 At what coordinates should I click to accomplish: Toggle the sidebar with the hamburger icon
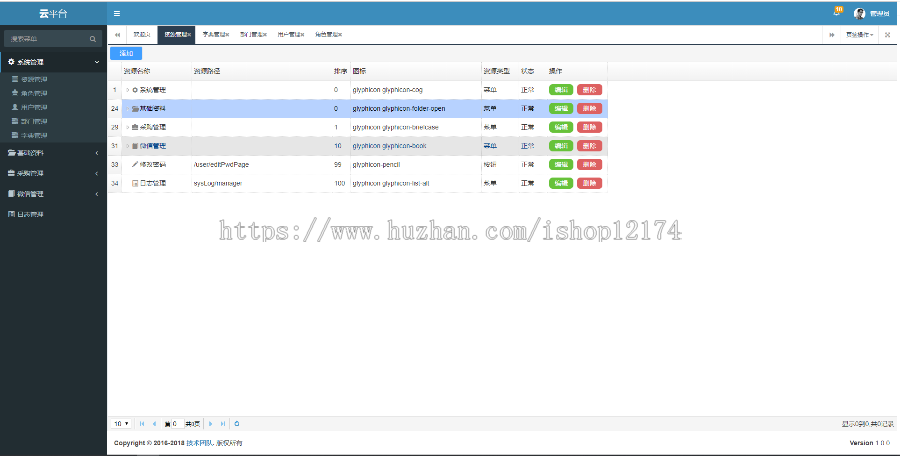(117, 14)
